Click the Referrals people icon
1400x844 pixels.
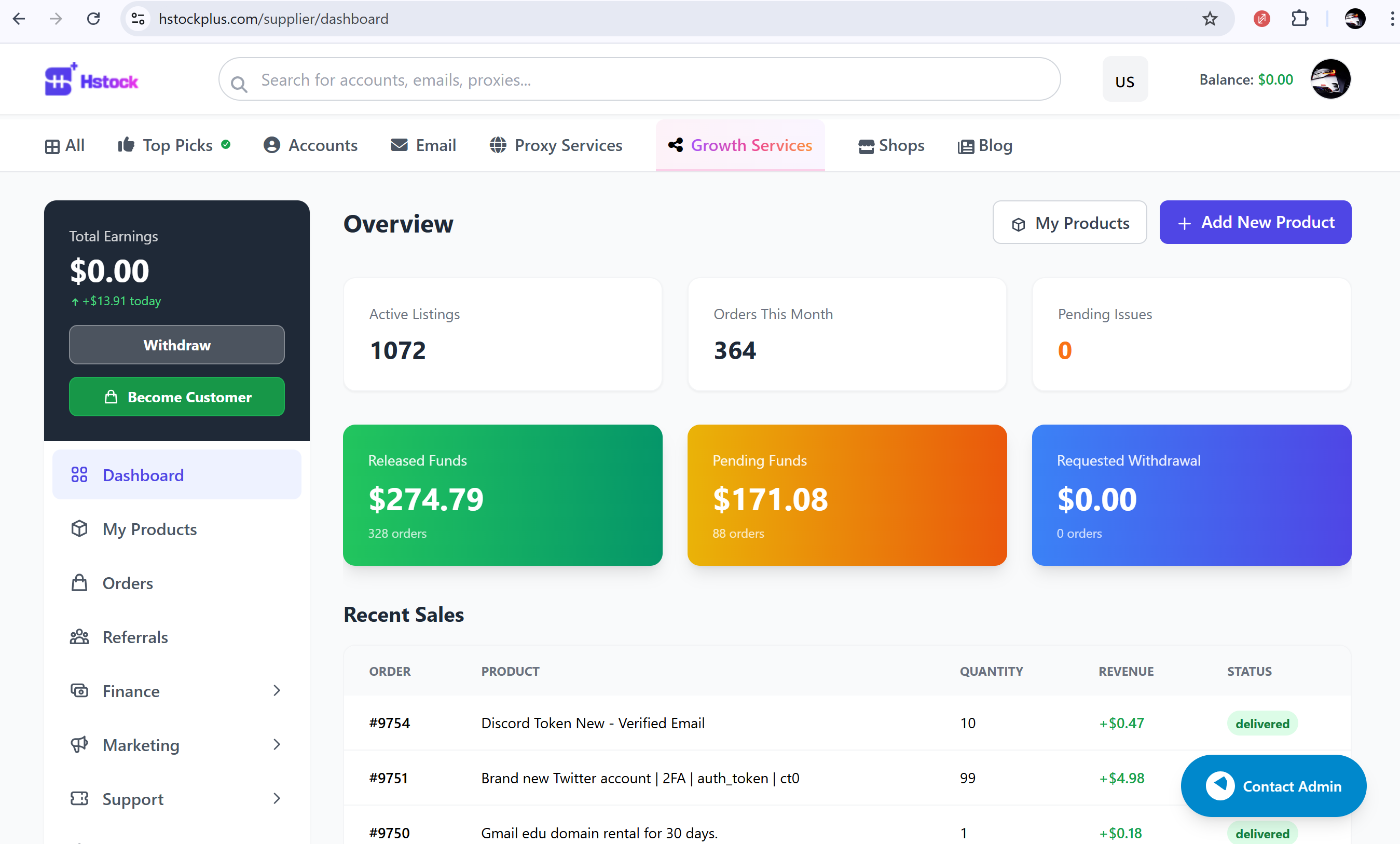coord(80,636)
